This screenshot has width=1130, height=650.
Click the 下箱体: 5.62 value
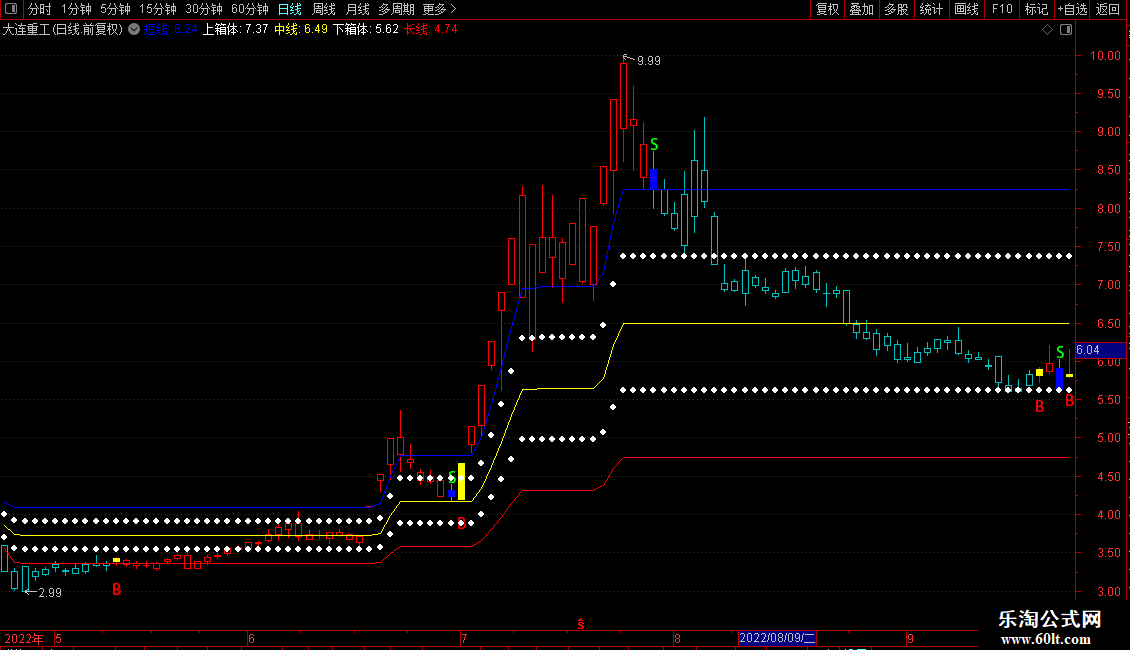coord(365,30)
